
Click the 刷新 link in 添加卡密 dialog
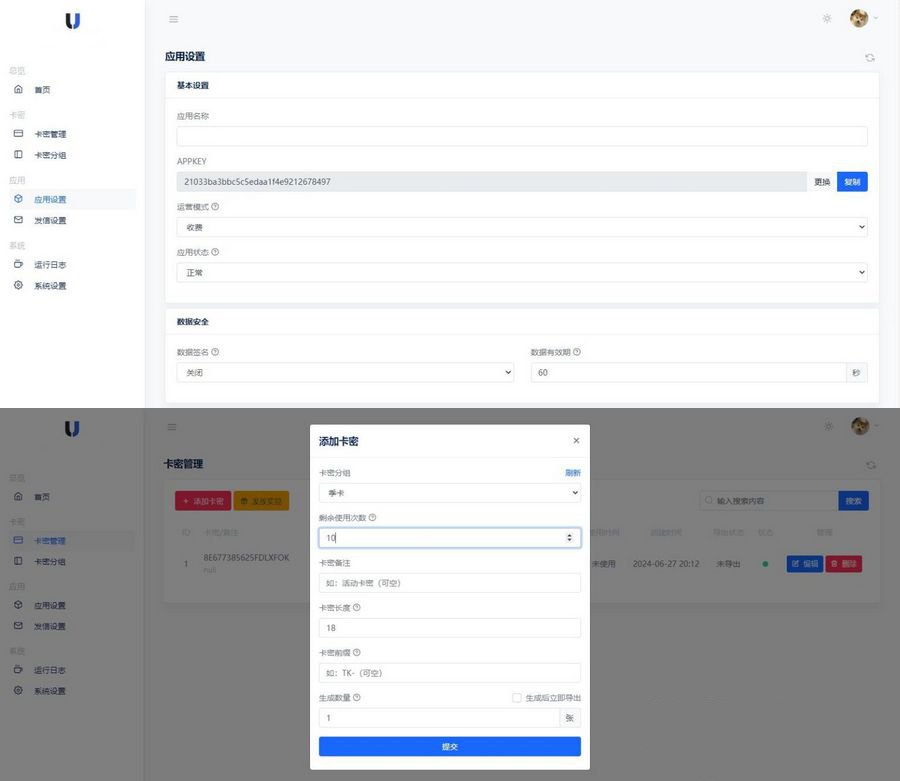(x=572, y=473)
